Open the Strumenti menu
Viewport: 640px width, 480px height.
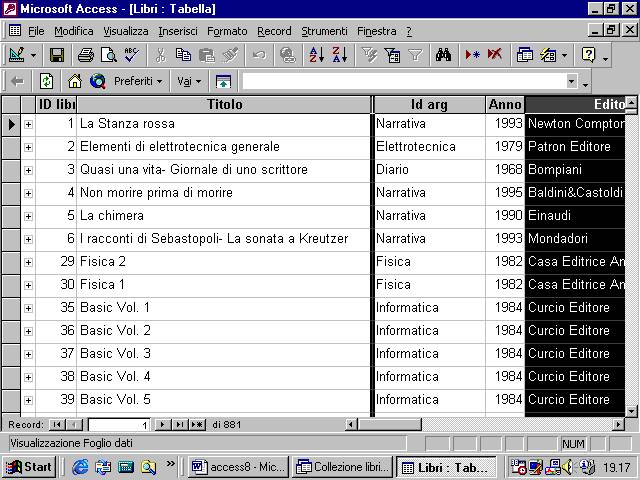point(324,31)
